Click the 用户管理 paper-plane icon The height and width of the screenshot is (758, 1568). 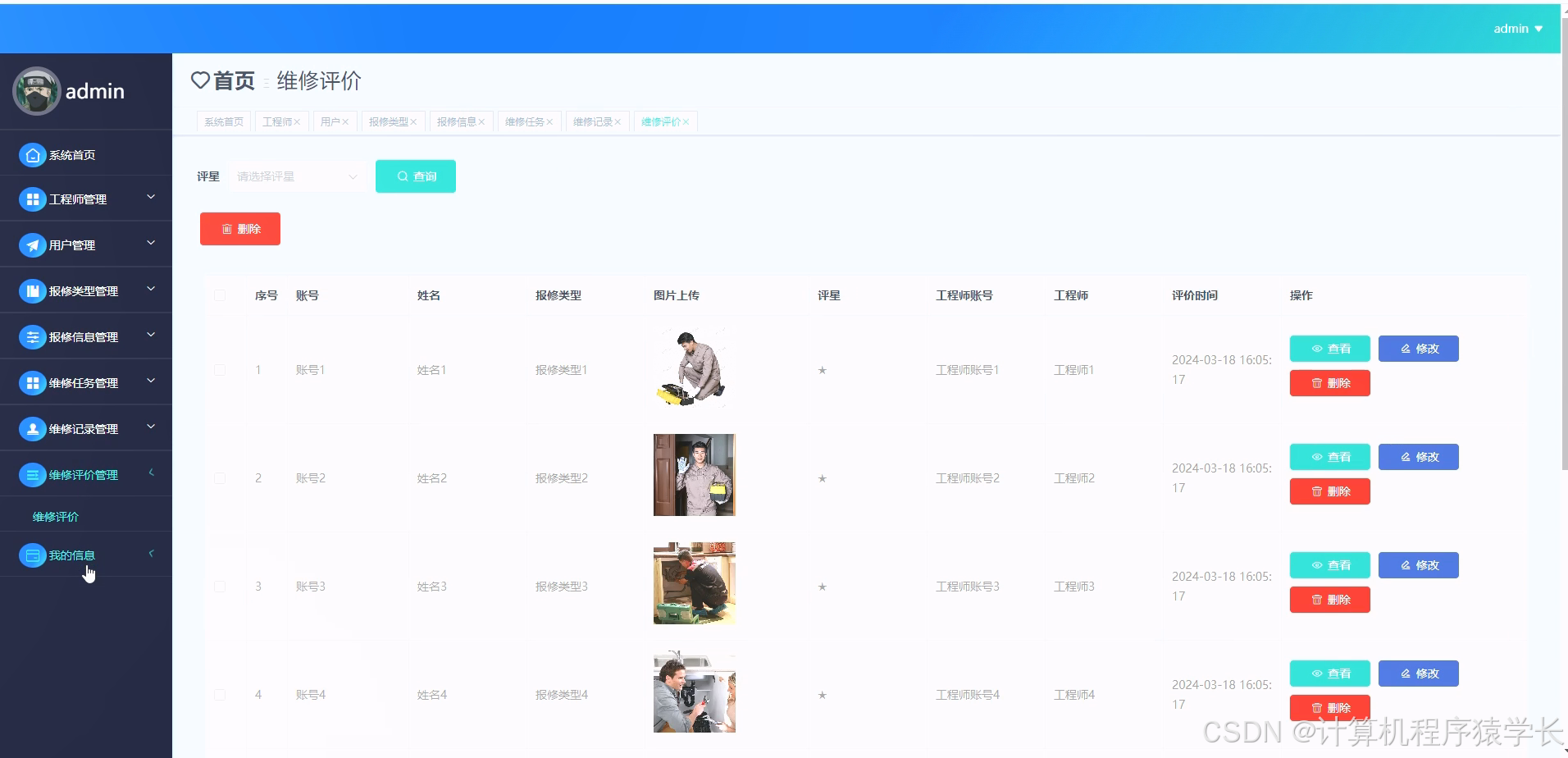[32, 244]
